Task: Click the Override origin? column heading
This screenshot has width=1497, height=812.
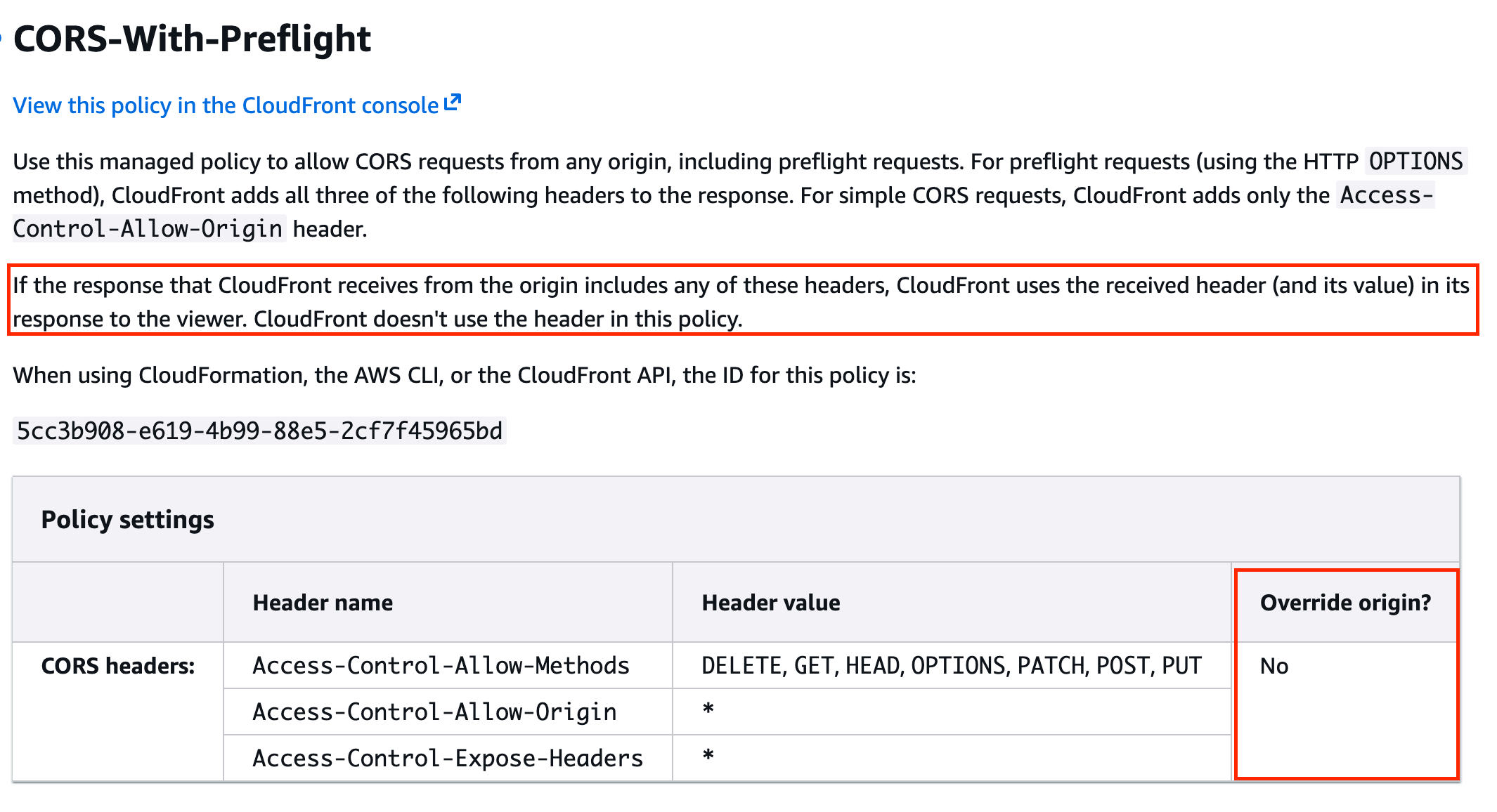Action: click(x=1345, y=603)
